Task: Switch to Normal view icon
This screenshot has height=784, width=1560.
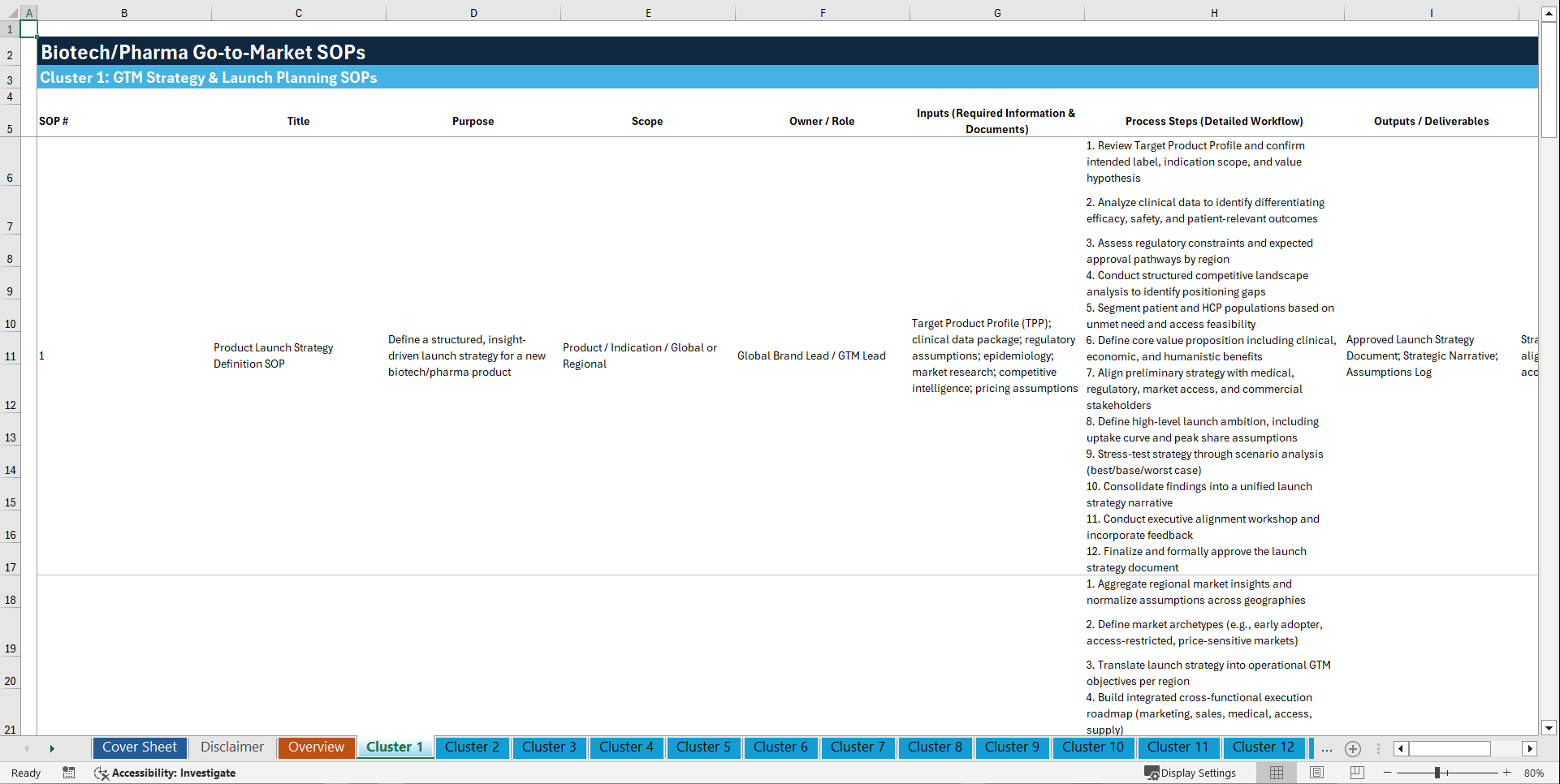Action: click(1276, 773)
